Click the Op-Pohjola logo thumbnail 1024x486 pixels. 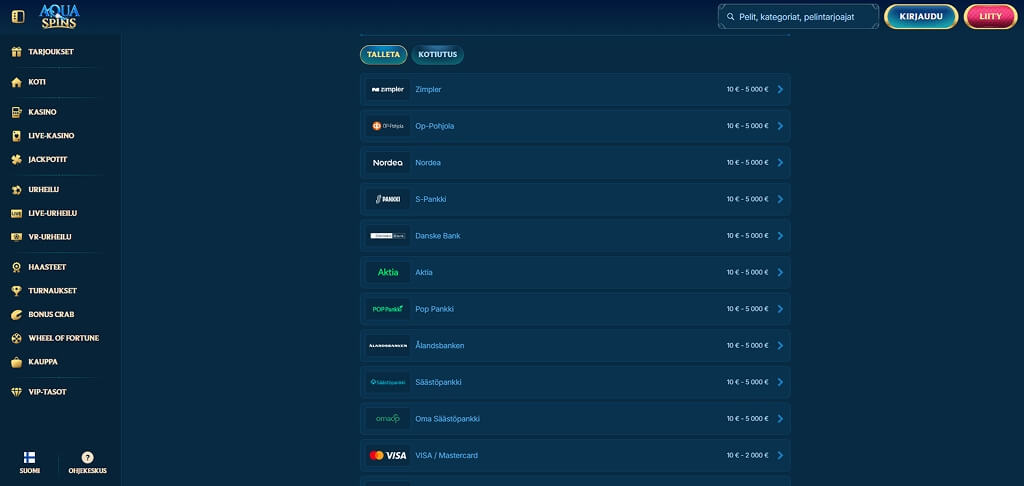pos(388,126)
